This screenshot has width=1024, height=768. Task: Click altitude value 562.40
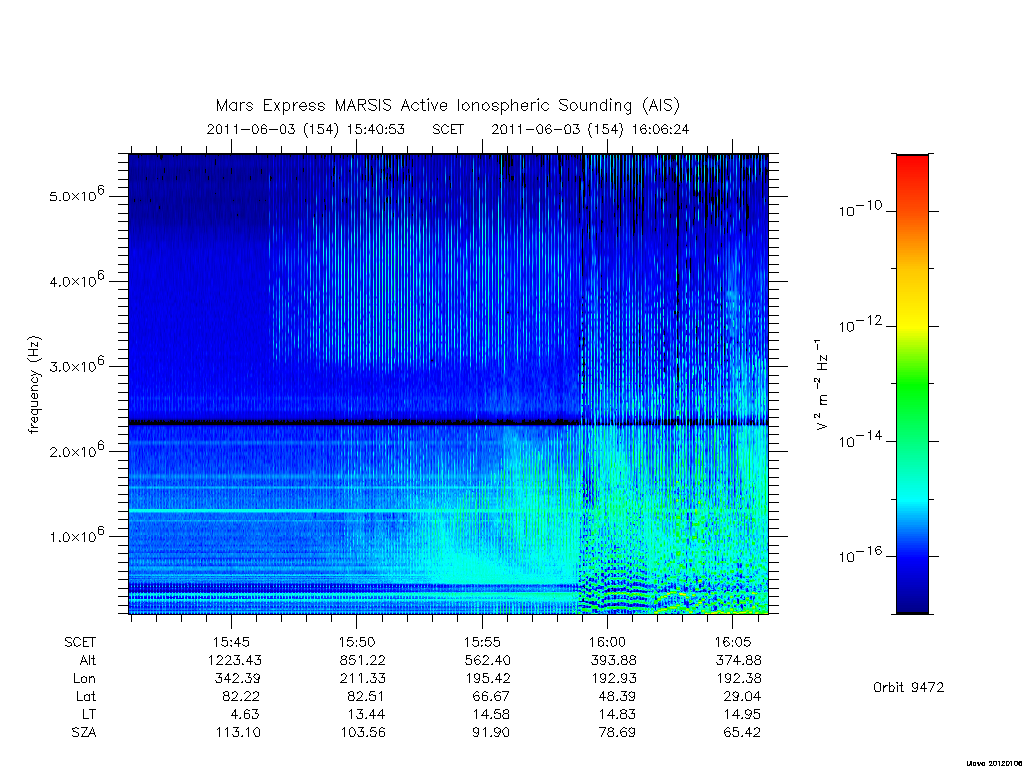(488, 660)
